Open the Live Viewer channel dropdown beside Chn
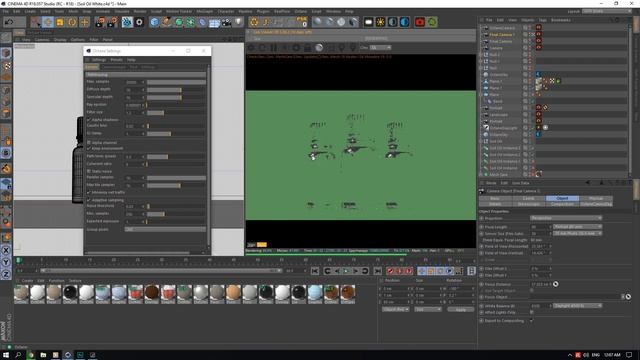The width and height of the screenshot is (640, 360). point(380,48)
